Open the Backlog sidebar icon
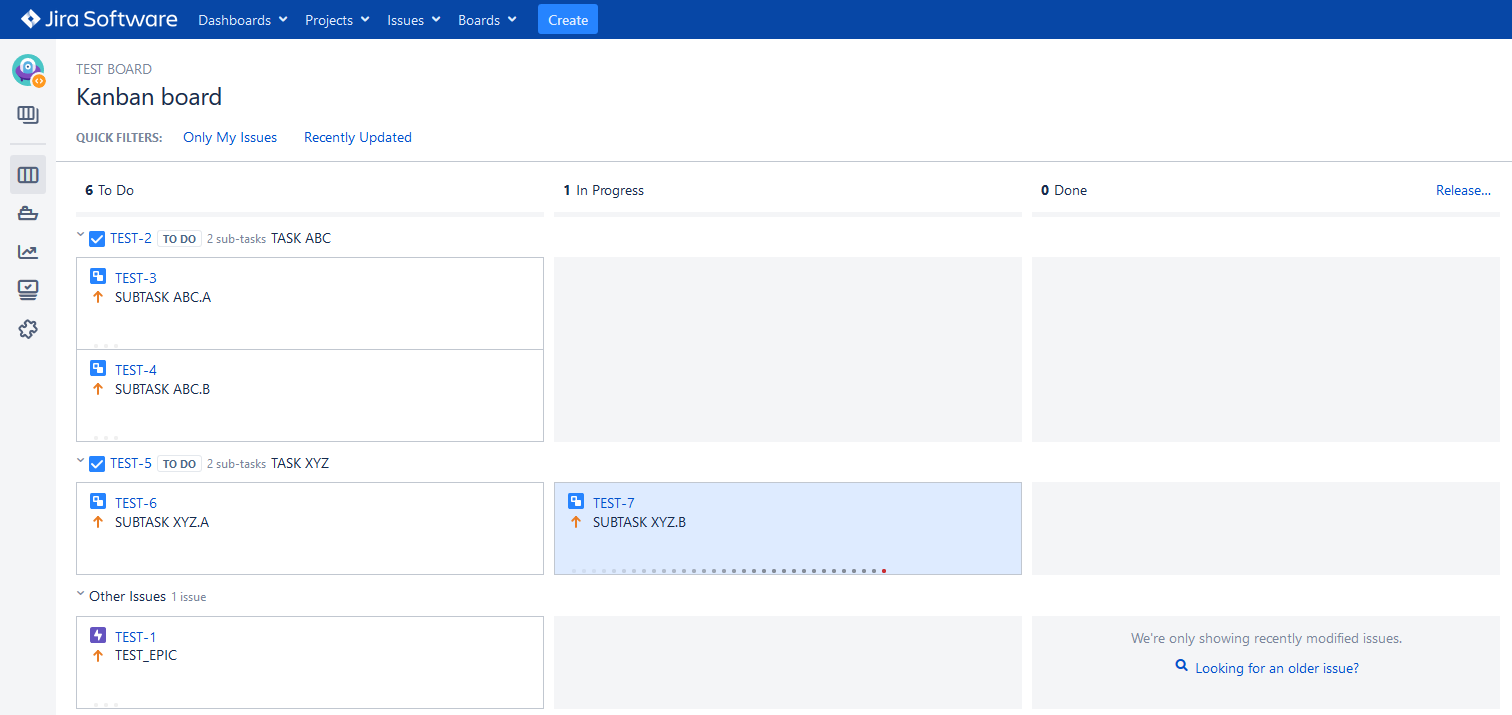This screenshot has height=715, width=1512. [28, 115]
